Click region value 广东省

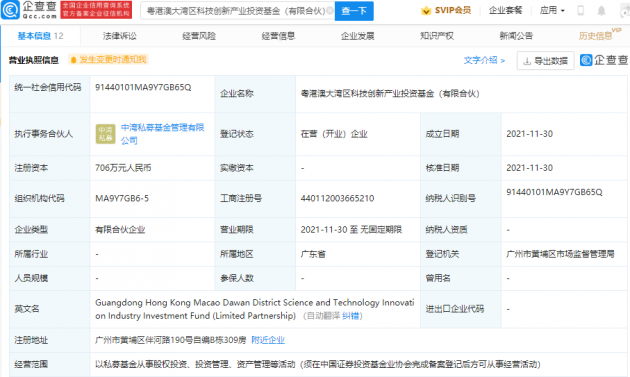pos(313,254)
